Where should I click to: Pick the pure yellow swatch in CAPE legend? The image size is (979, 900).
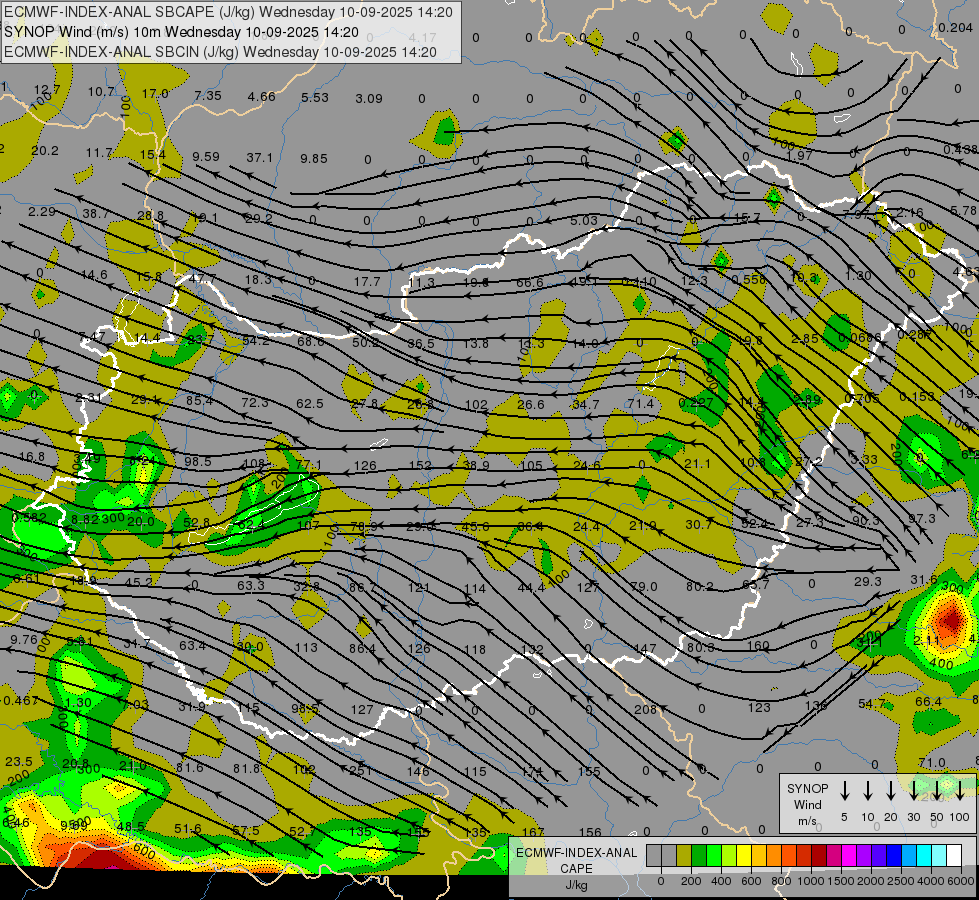pyautogui.click(x=744, y=855)
